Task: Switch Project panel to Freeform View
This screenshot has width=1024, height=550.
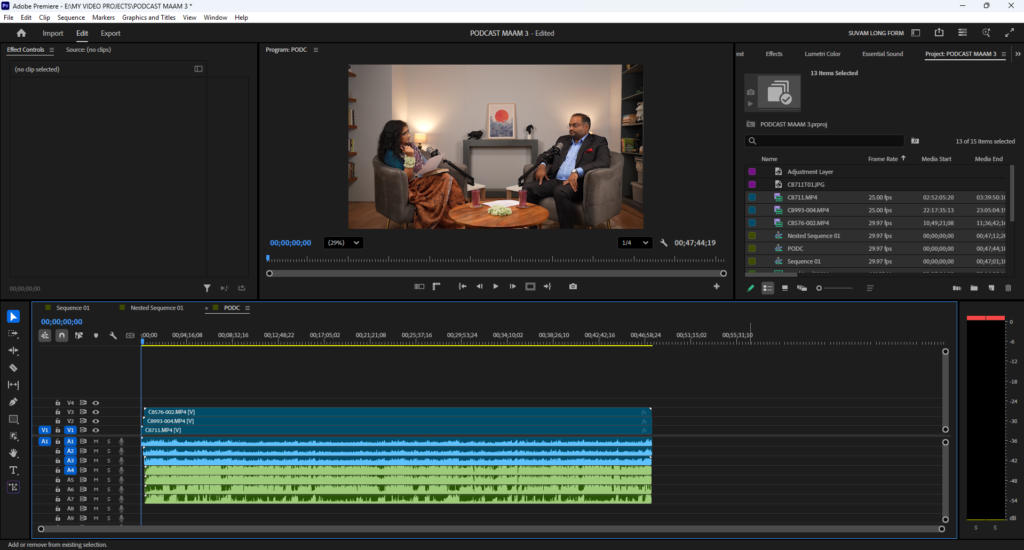Action: 802,288
